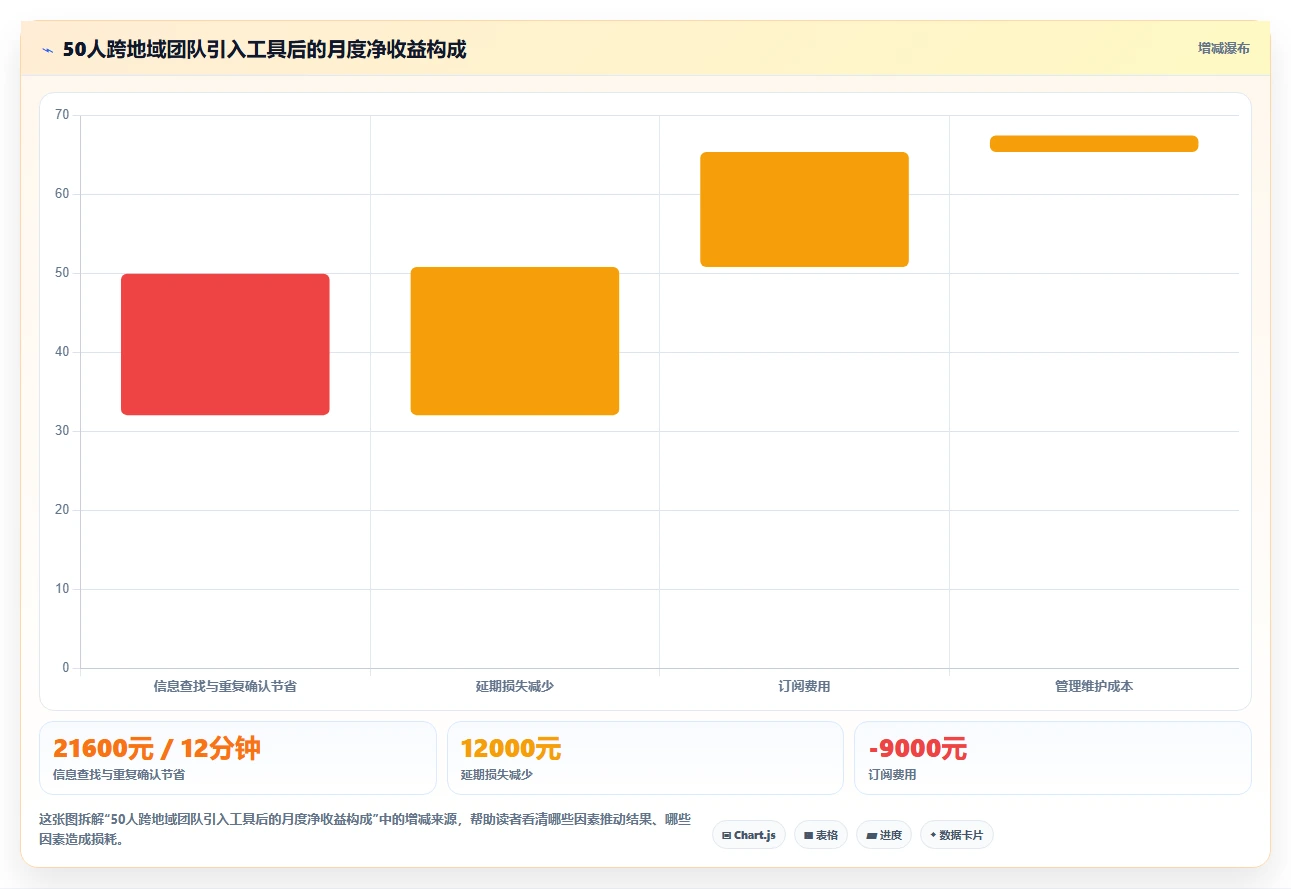Select the 表格 tag chip

pyautogui.click(x=821, y=835)
